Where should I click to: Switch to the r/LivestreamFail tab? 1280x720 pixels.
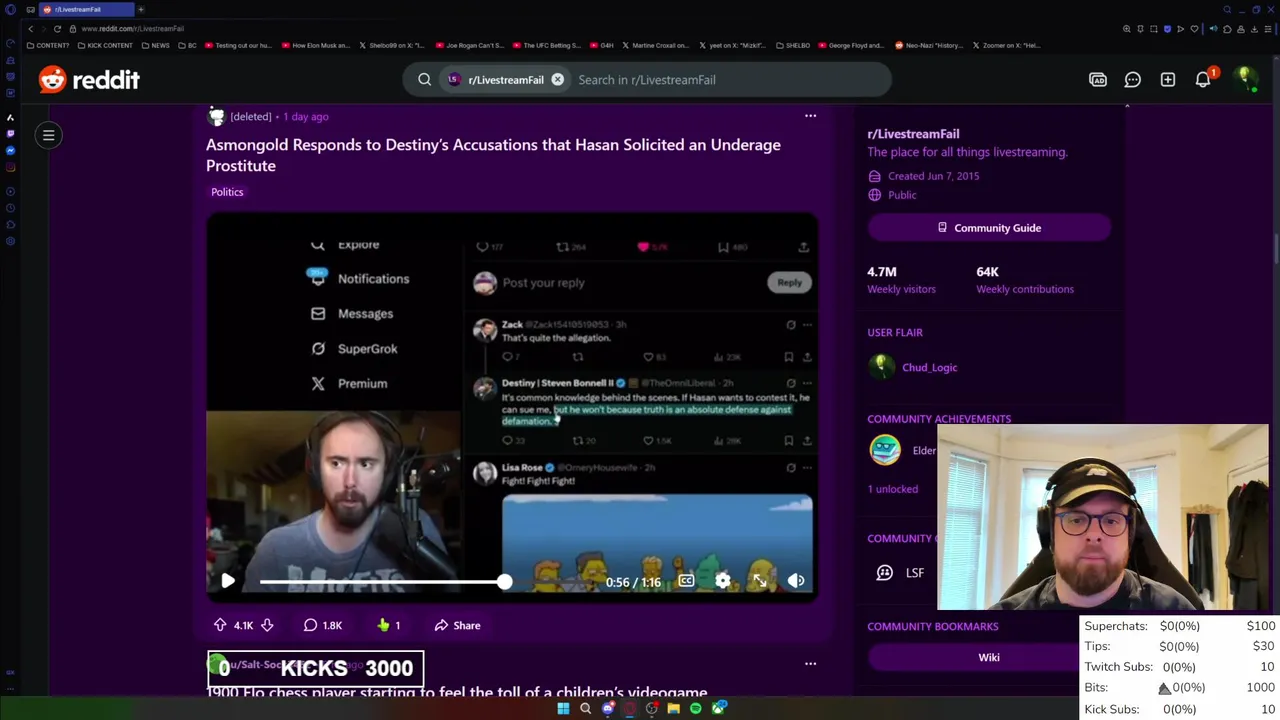click(86, 9)
